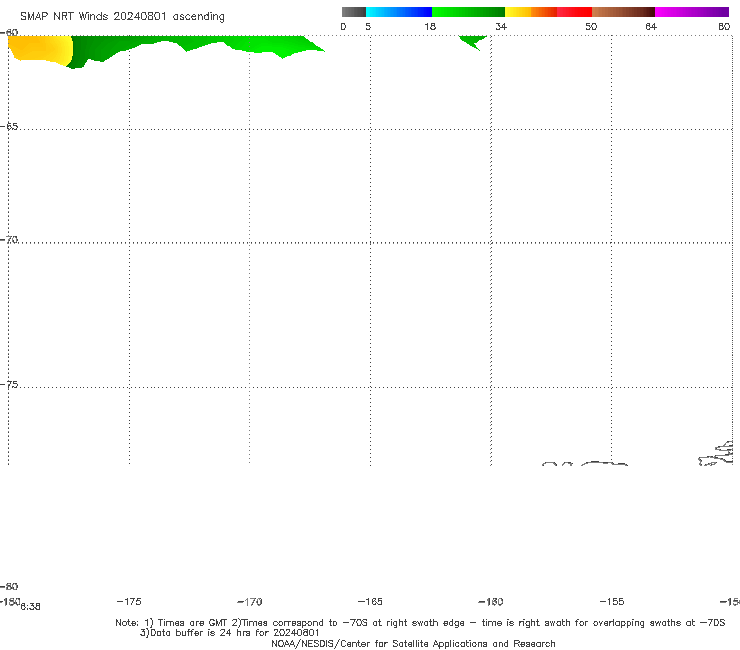Pick the cyan-blue segment of the wind color bar
The height and width of the screenshot is (650, 740).
pos(399,12)
